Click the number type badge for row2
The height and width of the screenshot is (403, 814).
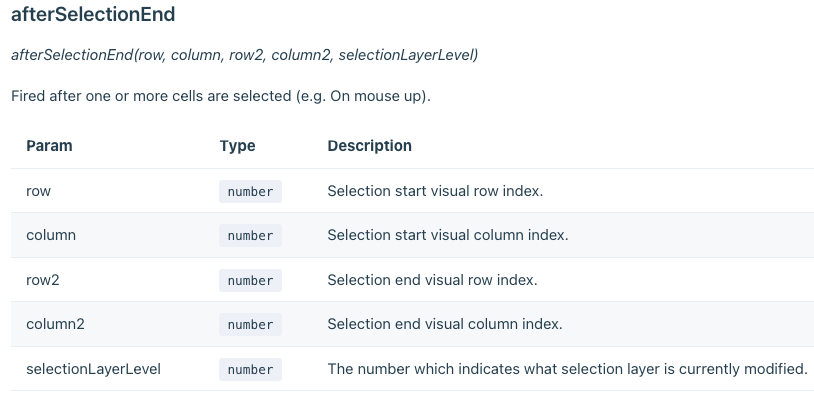click(x=250, y=280)
